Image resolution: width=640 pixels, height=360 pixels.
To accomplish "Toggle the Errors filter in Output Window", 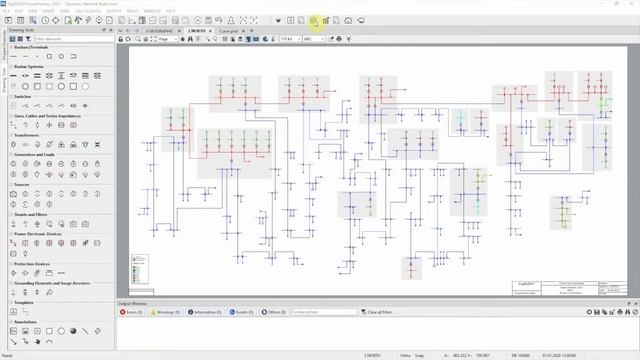I will [x=131, y=312].
